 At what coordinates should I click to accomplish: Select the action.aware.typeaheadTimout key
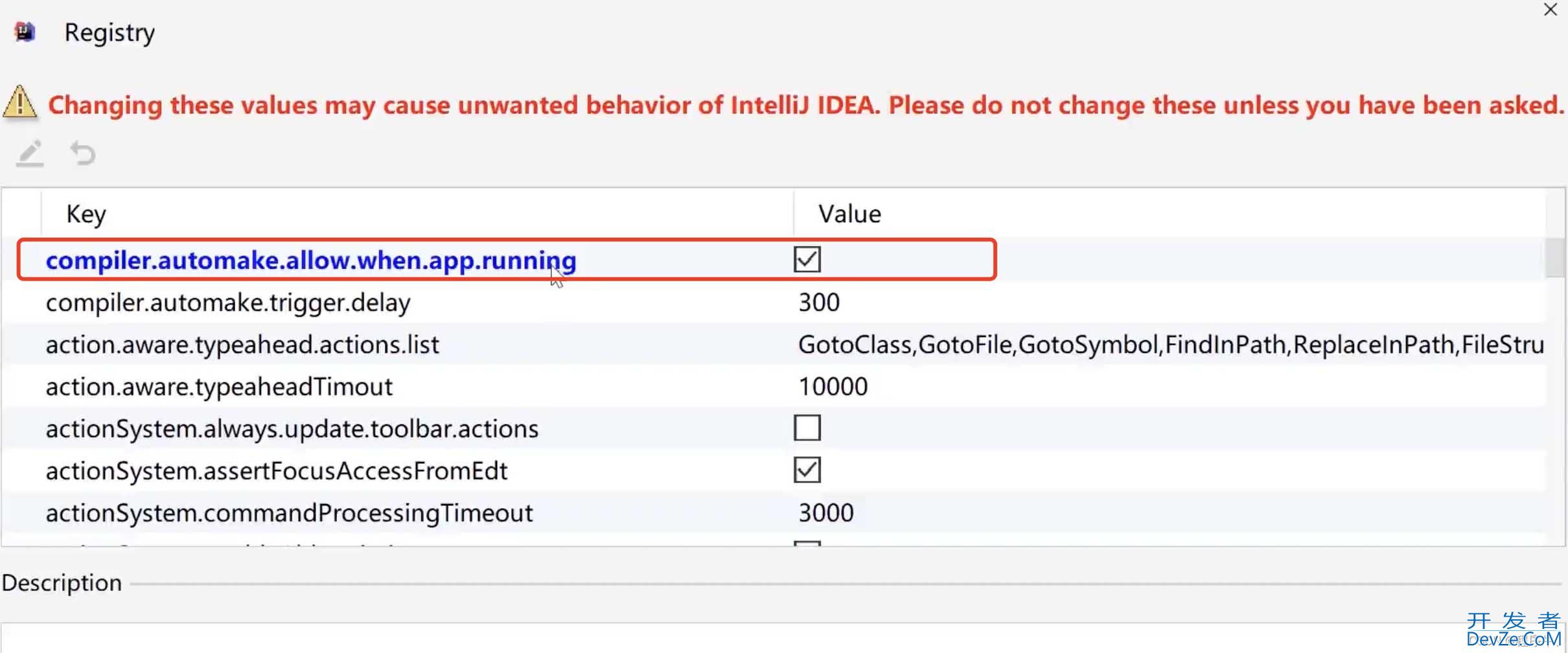pyautogui.click(x=219, y=387)
